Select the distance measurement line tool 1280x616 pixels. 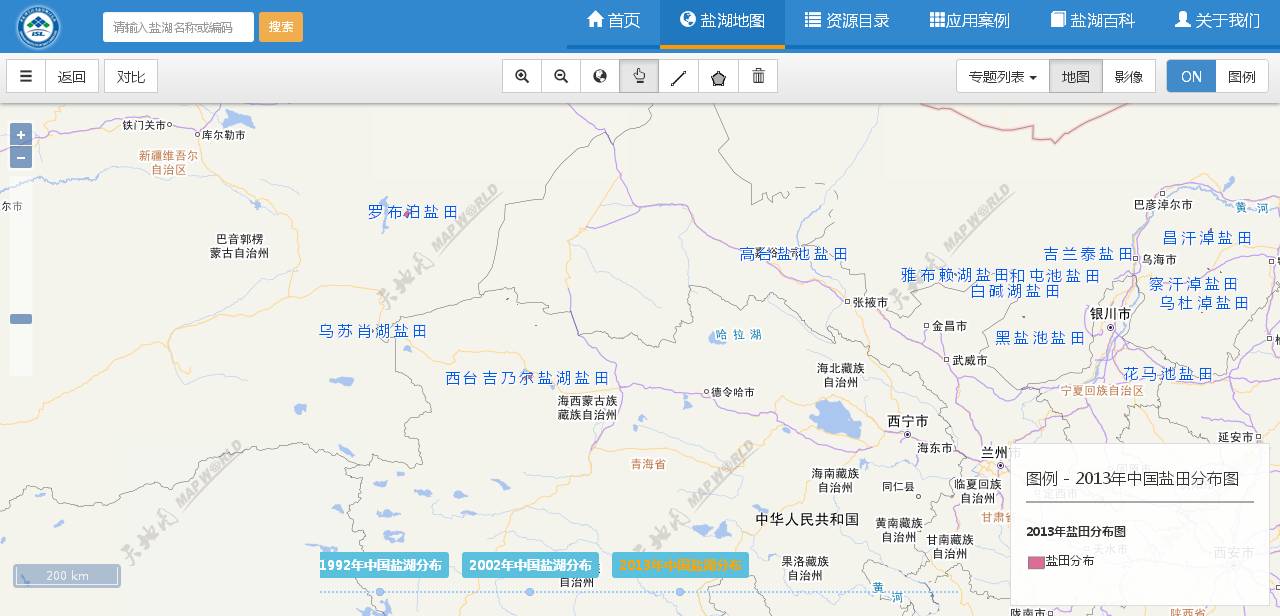tap(679, 76)
